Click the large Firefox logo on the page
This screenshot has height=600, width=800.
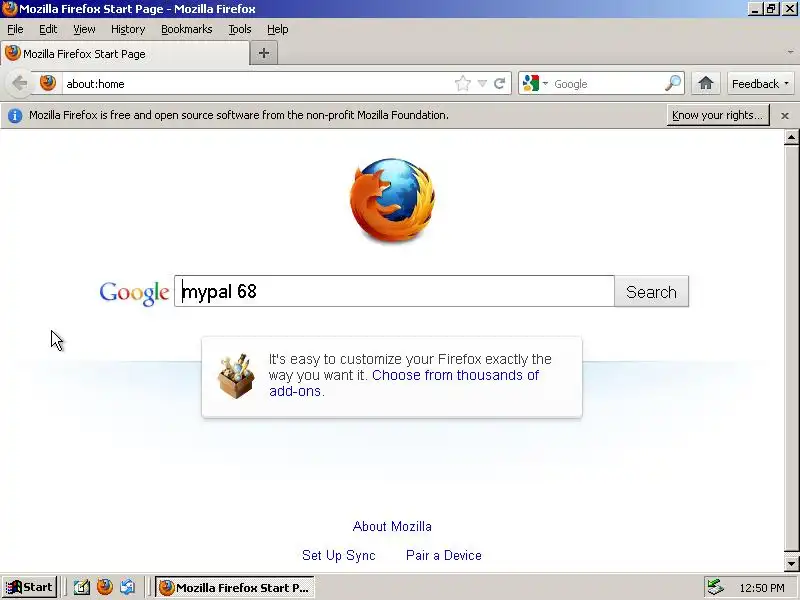click(392, 200)
